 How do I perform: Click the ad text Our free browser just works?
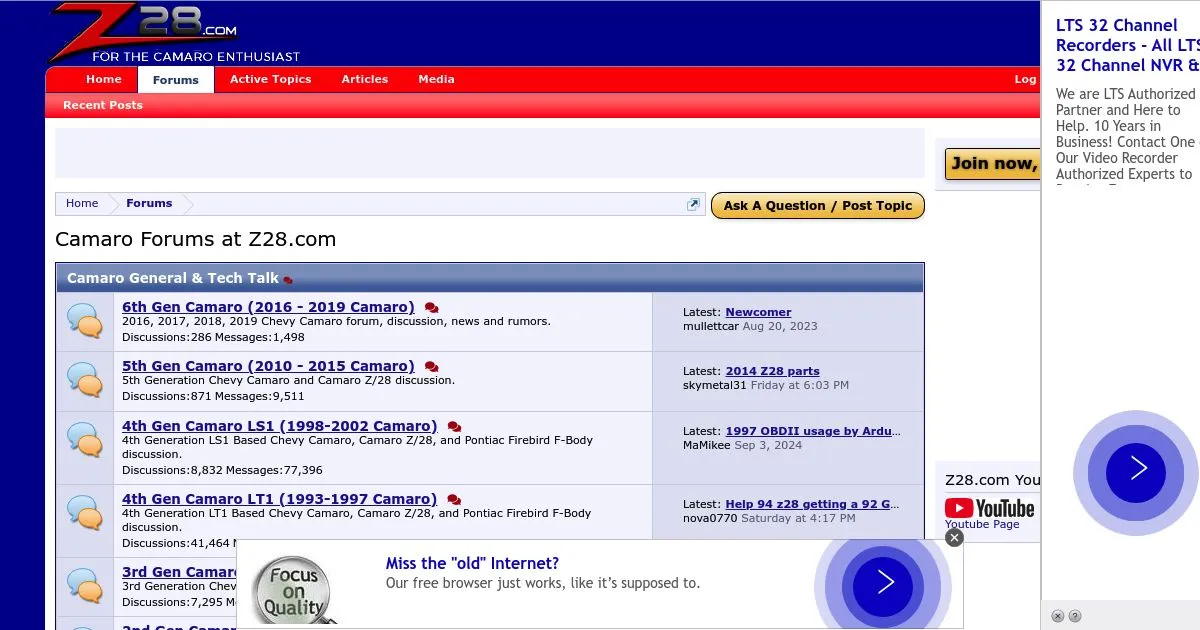pos(543,583)
